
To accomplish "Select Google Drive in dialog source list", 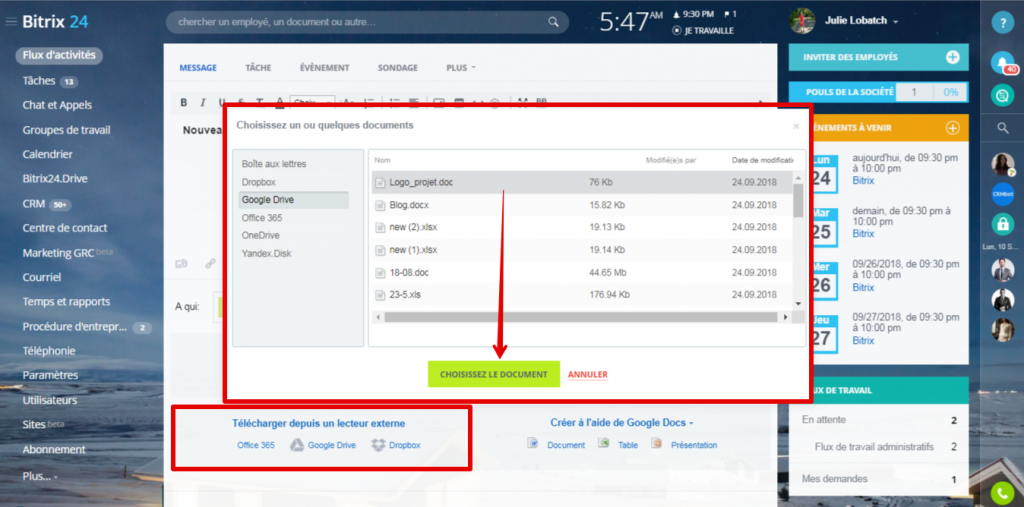I will pyautogui.click(x=293, y=200).
